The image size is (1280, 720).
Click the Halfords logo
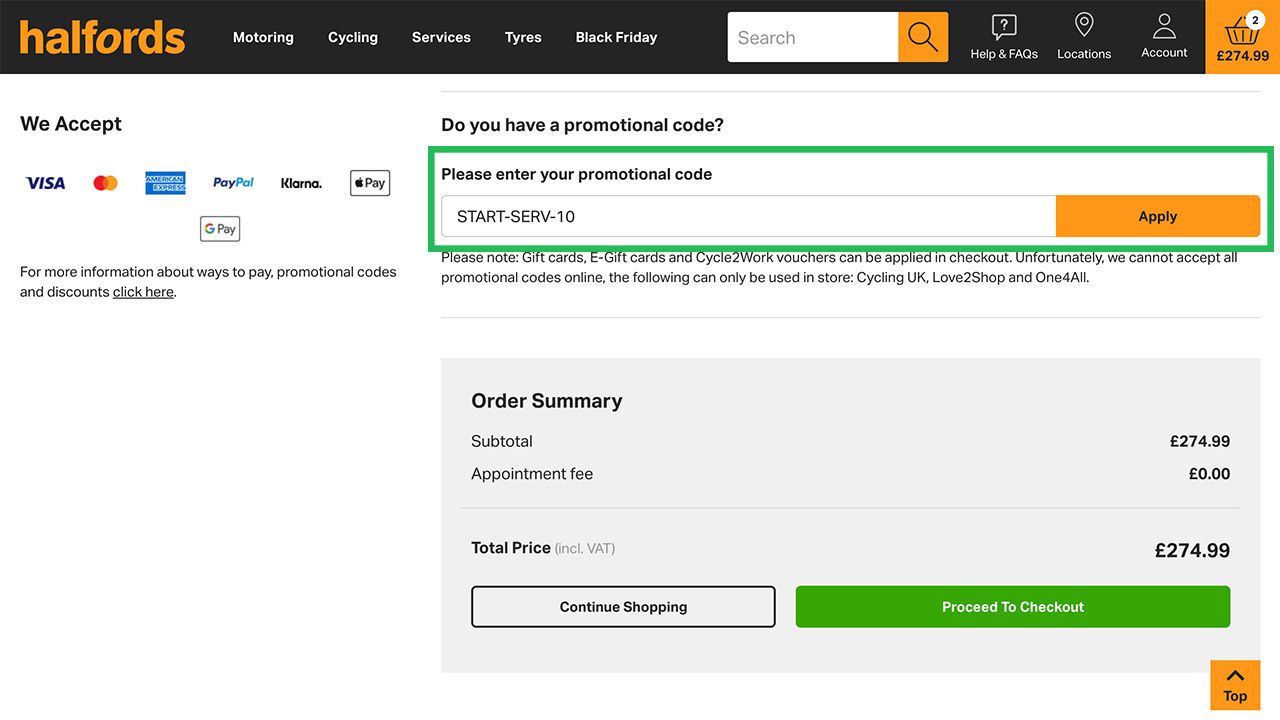[x=102, y=38]
